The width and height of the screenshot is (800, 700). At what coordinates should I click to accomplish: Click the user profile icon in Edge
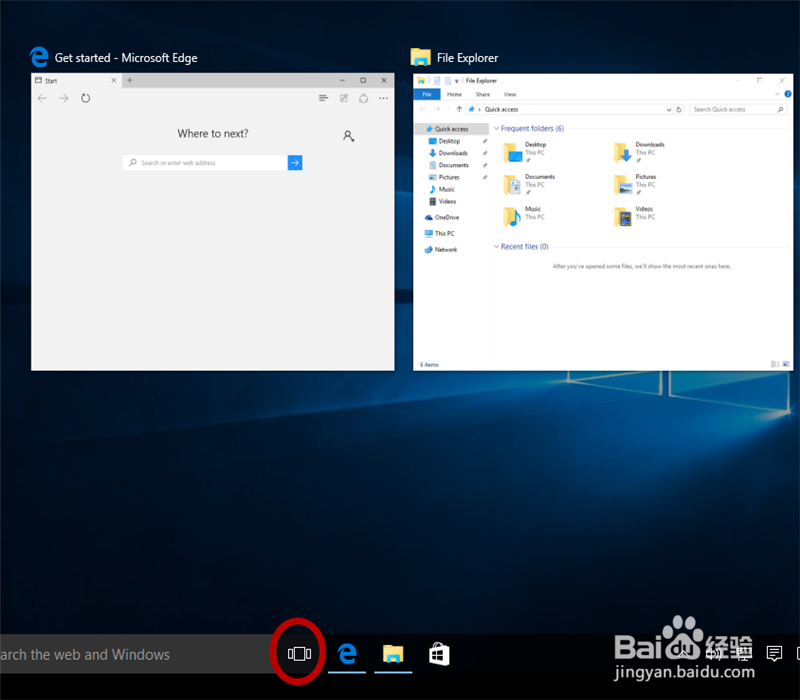(x=348, y=136)
